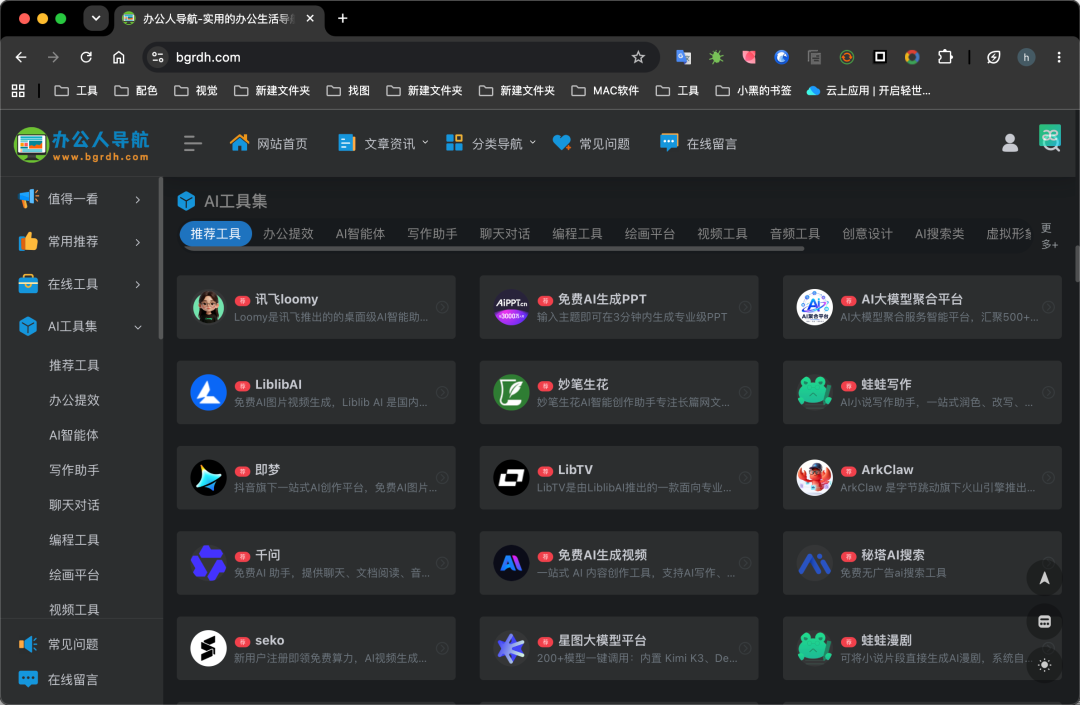This screenshot has height=705, width=1080.
Task: Open the AI大模型聚合平台 logo icon
Action: click(x=814, y=307)
